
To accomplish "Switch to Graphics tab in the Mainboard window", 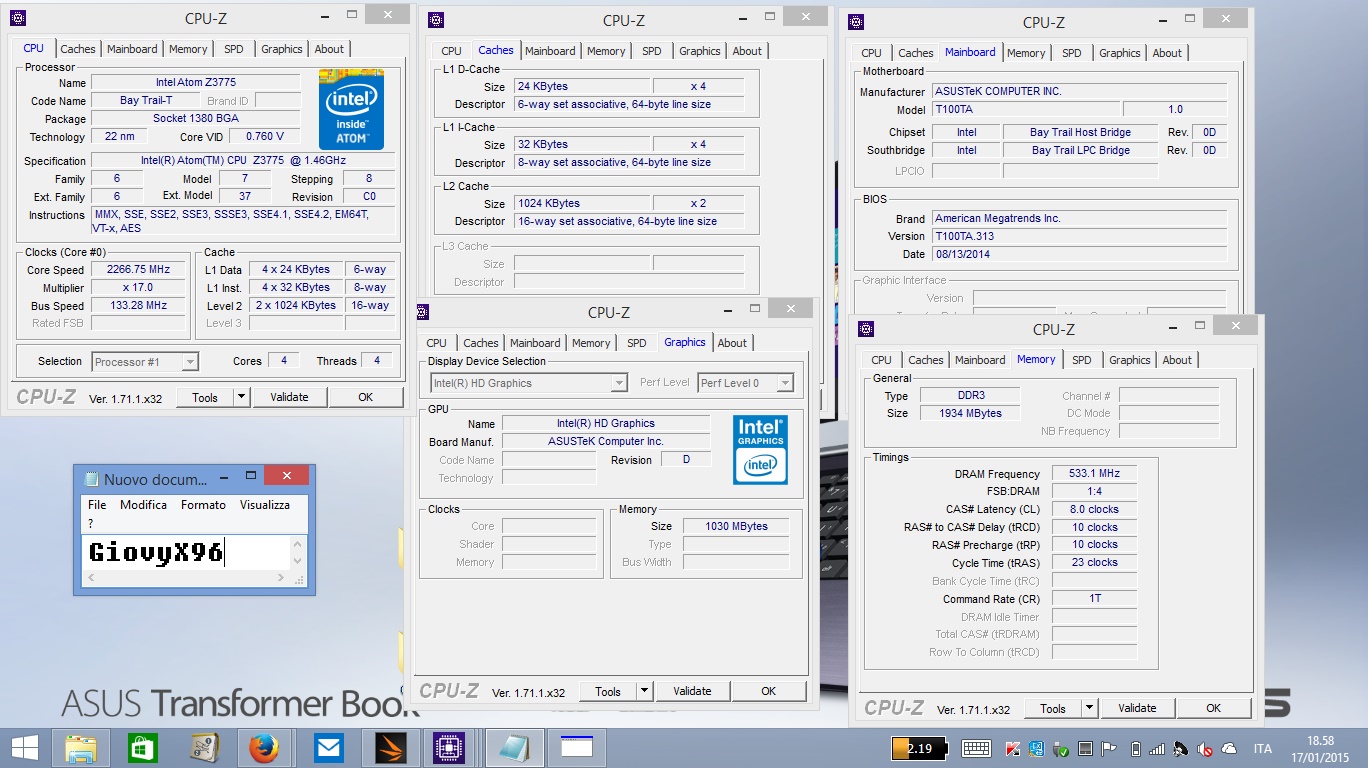I will tap(1119, 53).
